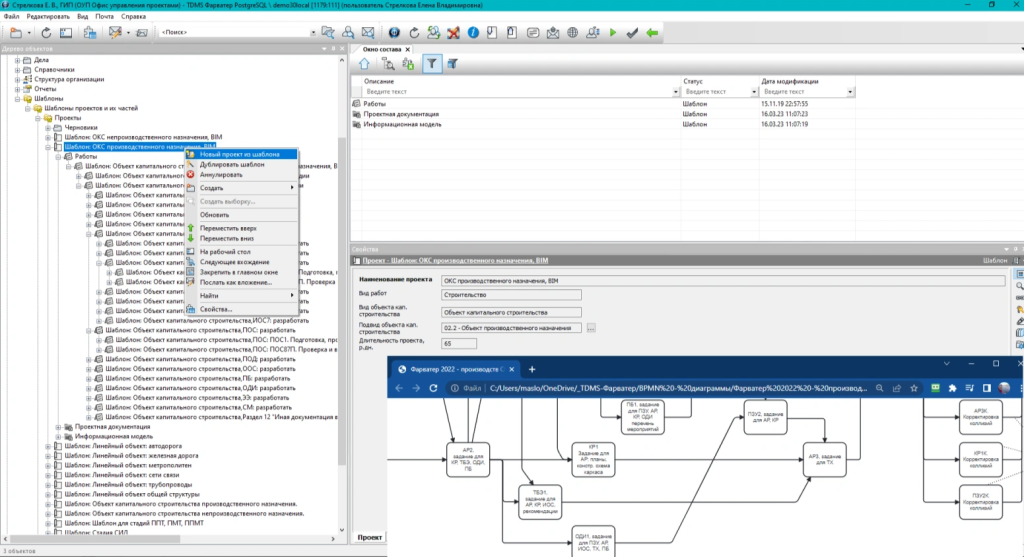Open the Статус column filter dropdown
This screenshot has width=1024, height=557.
[x=752, y=92]
